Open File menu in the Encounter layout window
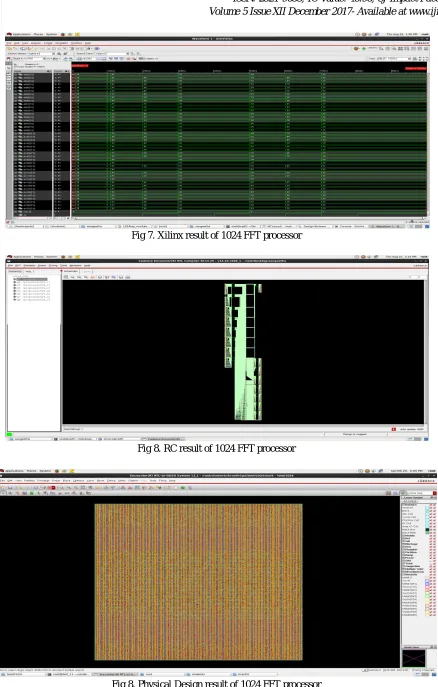The height and width of the screenshot is (687, 438). [x=2, y=481]
